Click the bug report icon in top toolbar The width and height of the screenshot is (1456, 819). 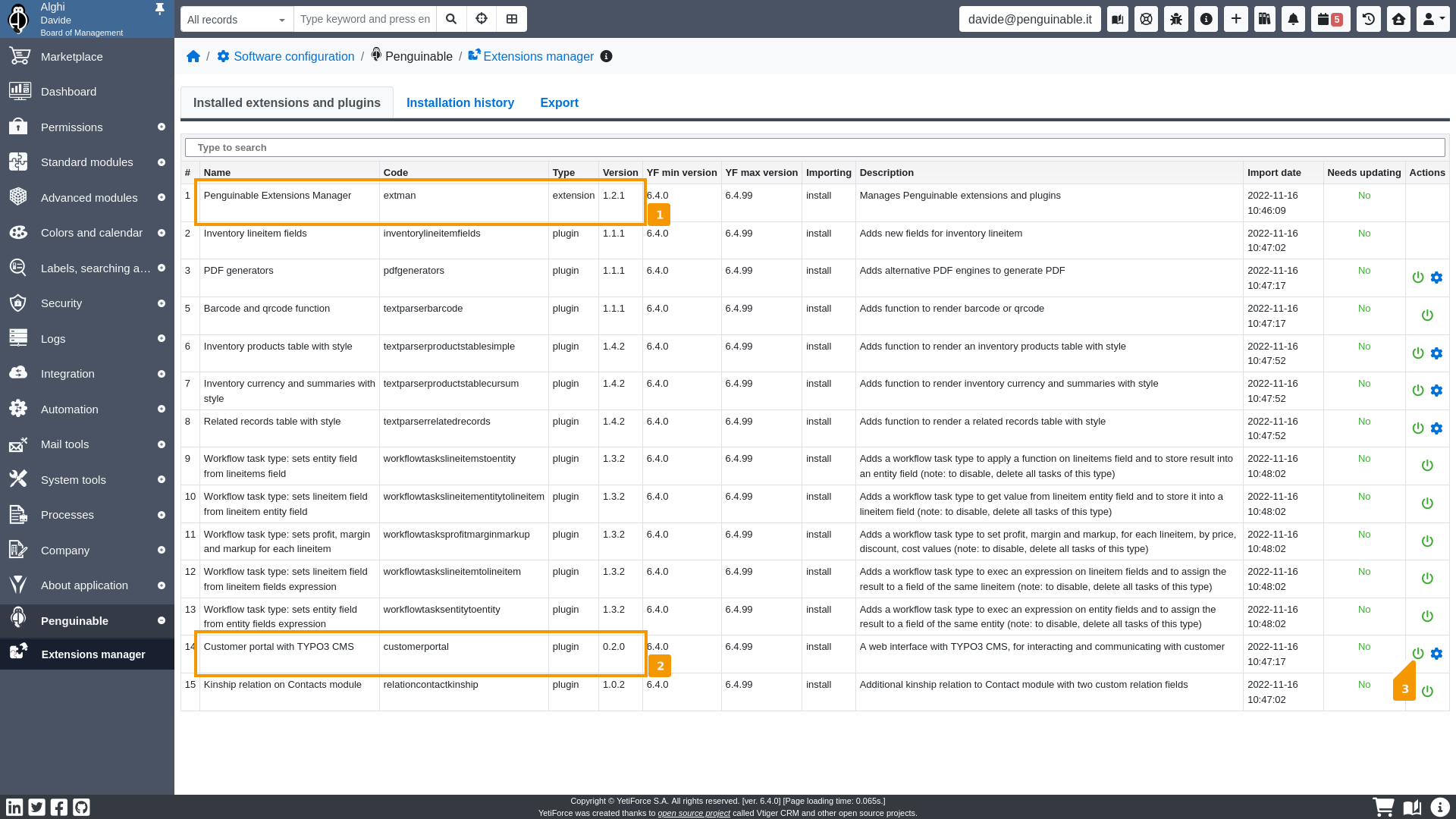[1176, 19]
